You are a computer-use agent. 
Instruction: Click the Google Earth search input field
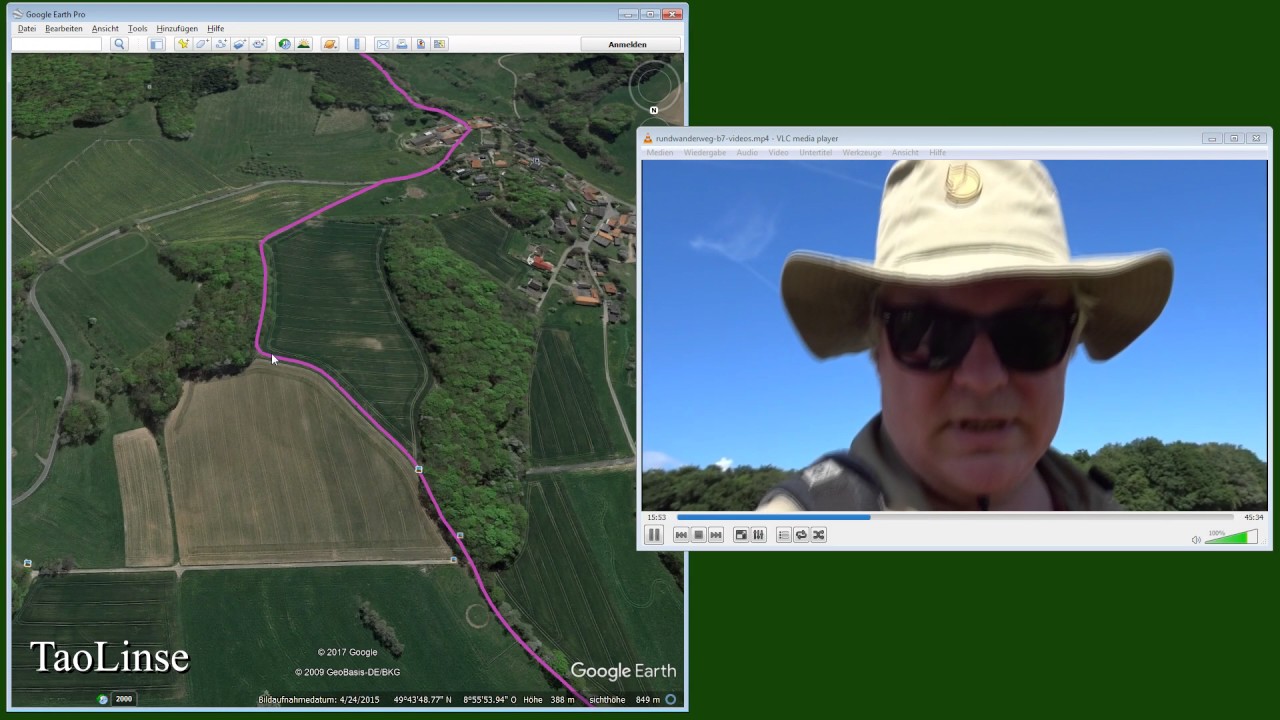58,44
